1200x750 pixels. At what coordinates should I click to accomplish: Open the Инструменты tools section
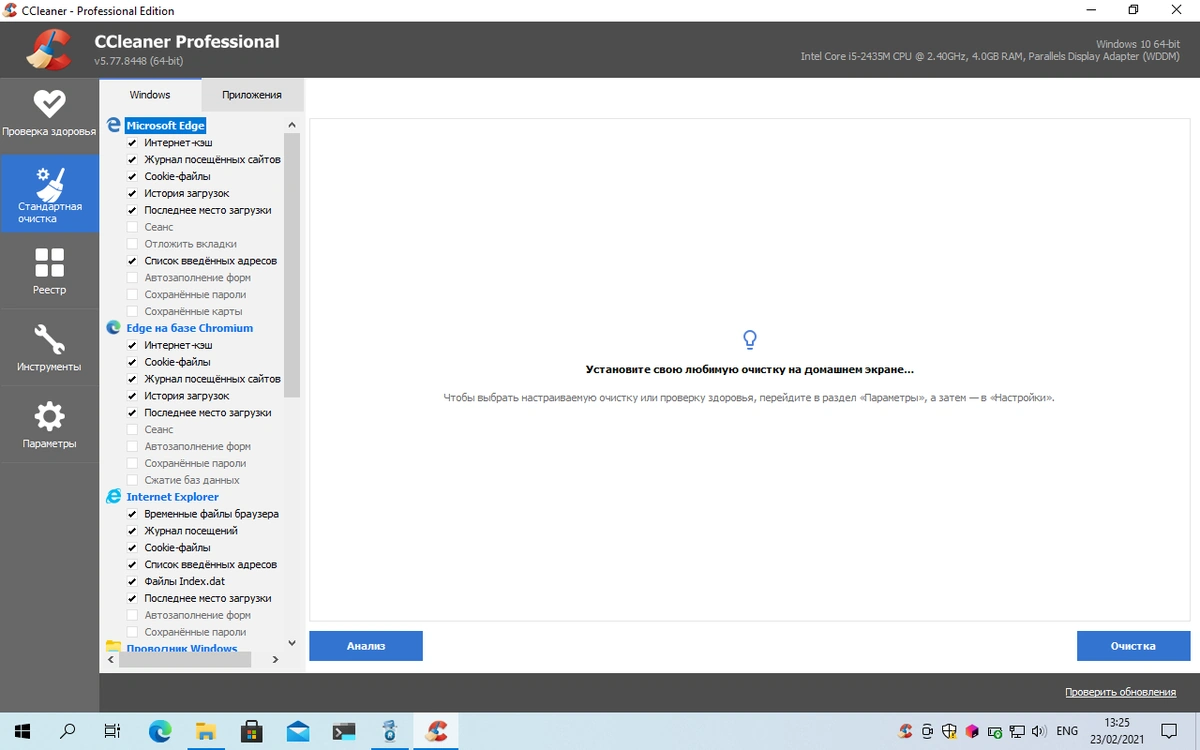(x=49, y=348)
